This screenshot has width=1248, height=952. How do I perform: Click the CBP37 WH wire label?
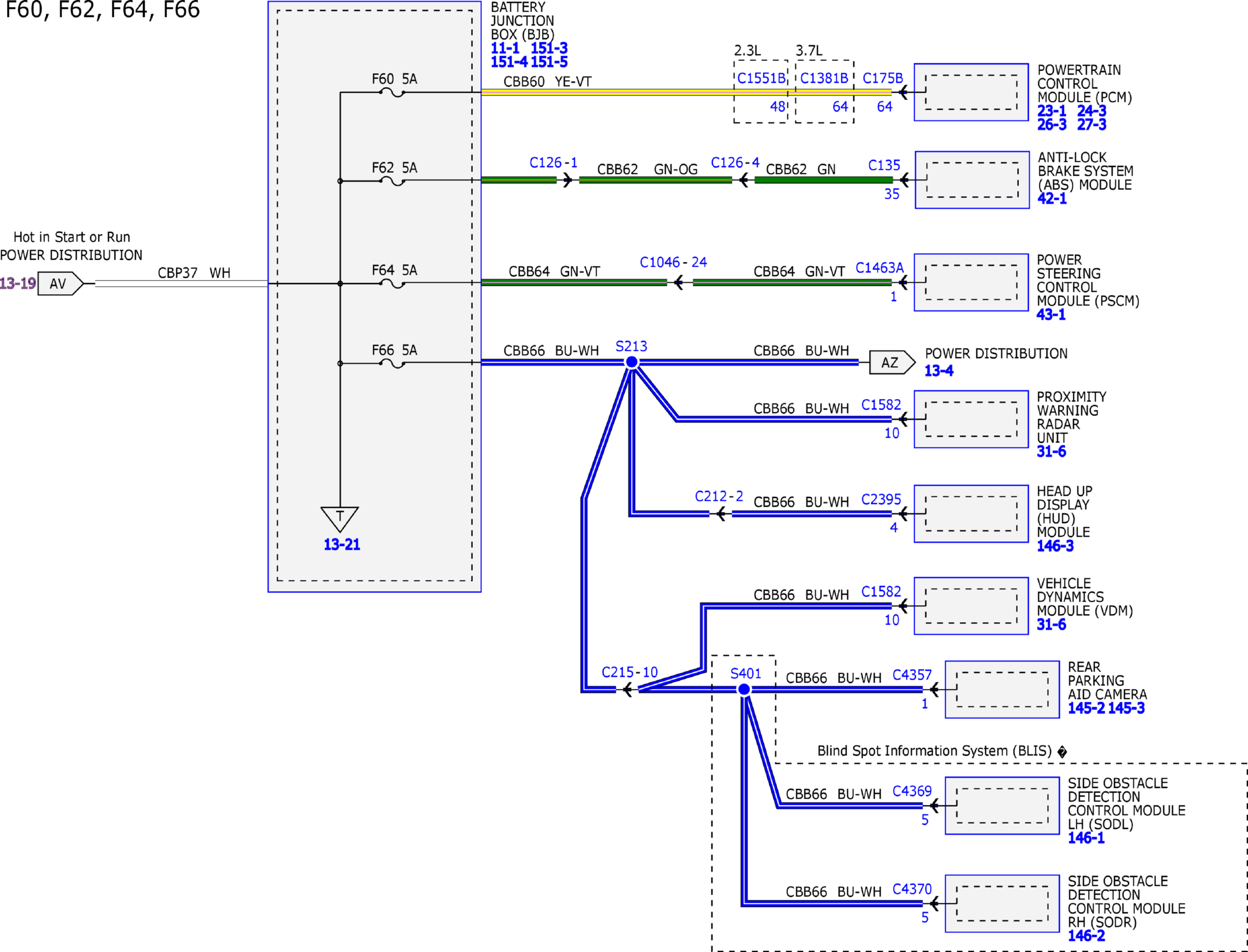[x=194, y=273]
